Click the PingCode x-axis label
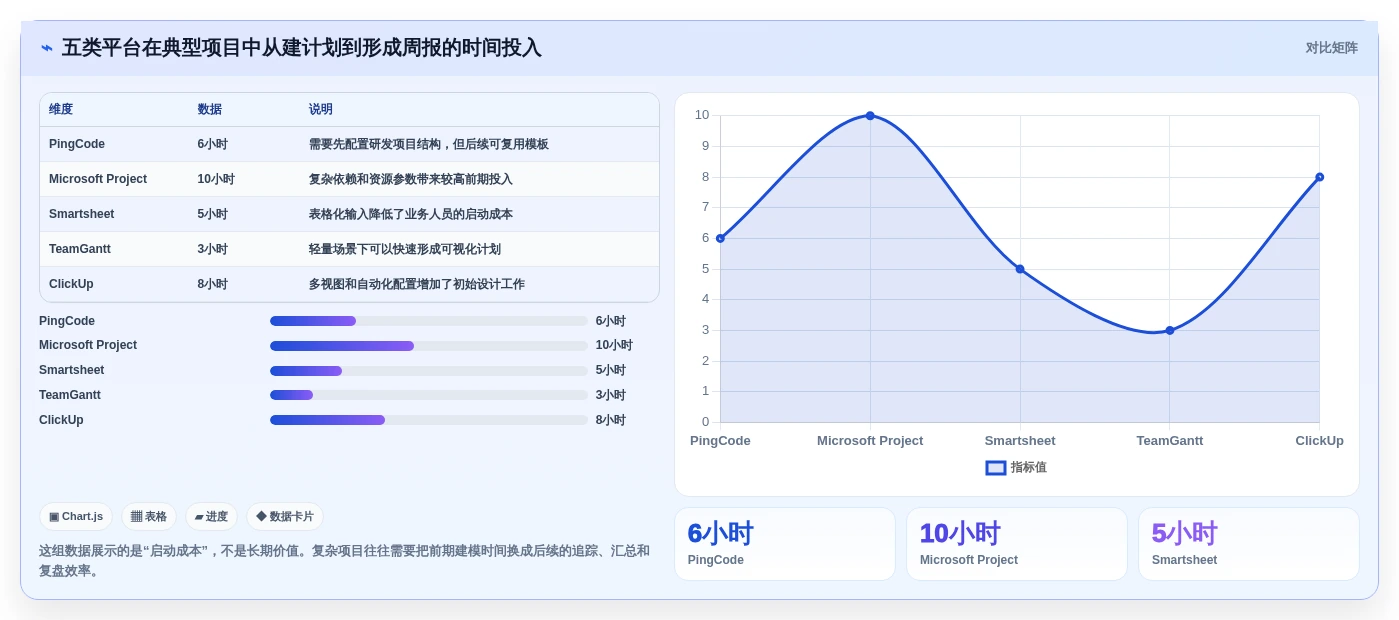 coord(720,441)
